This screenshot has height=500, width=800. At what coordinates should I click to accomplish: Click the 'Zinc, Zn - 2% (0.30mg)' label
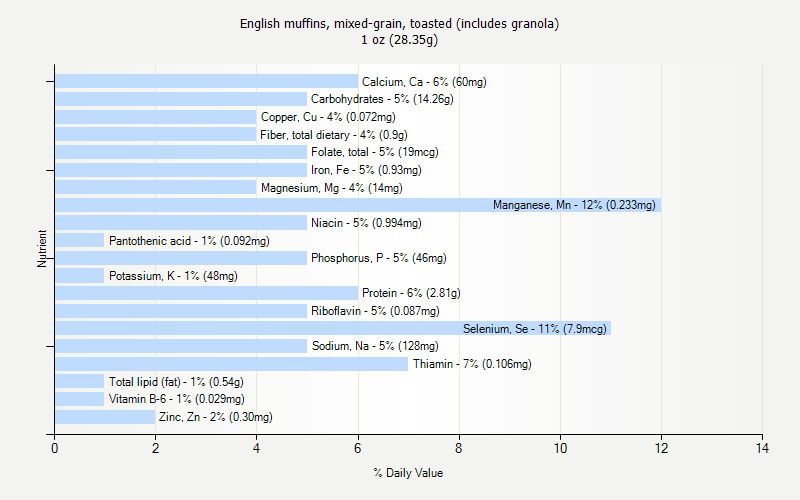(215, 417)
